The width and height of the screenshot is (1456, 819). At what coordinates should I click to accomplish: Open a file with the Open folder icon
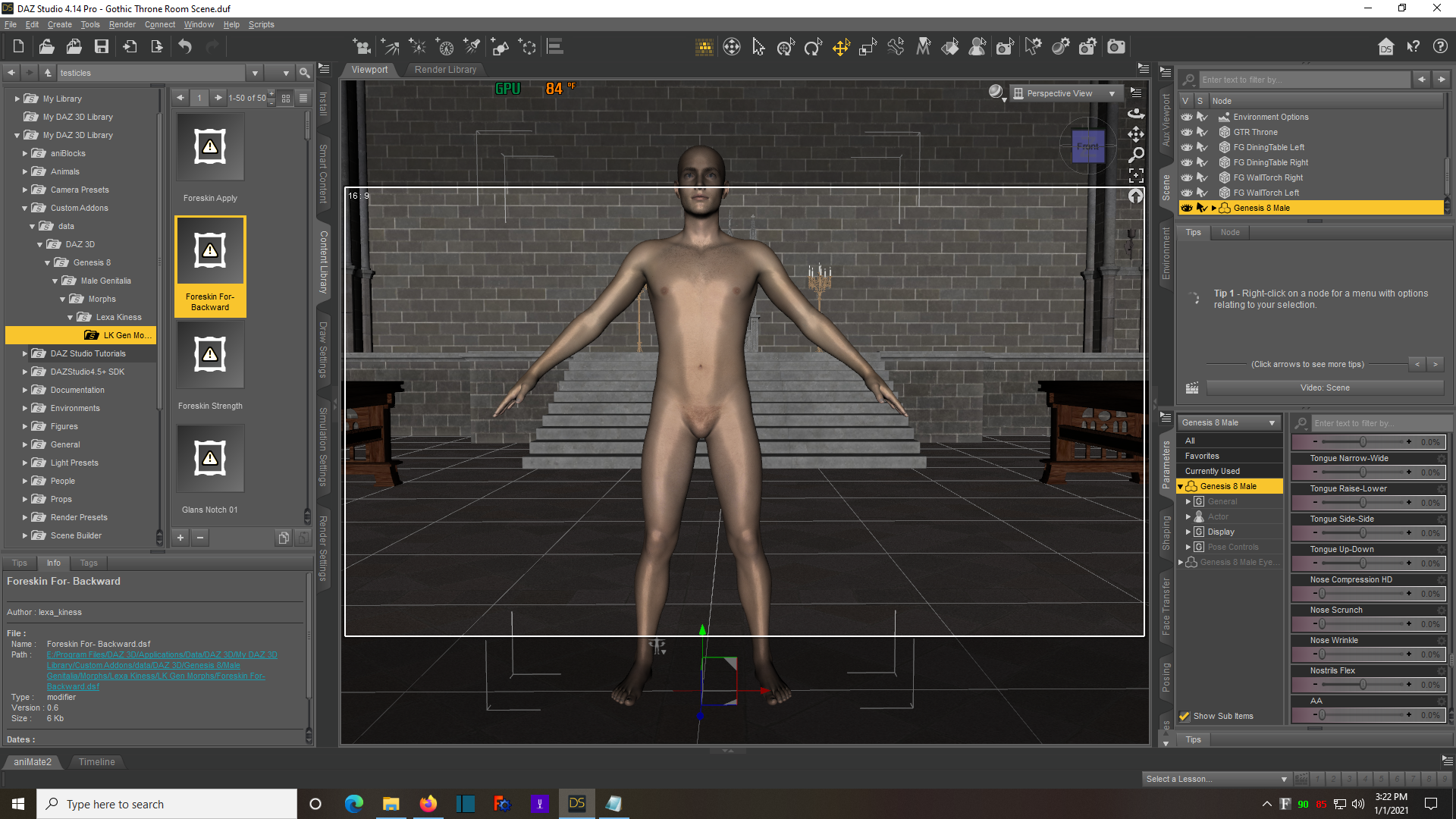46,47
